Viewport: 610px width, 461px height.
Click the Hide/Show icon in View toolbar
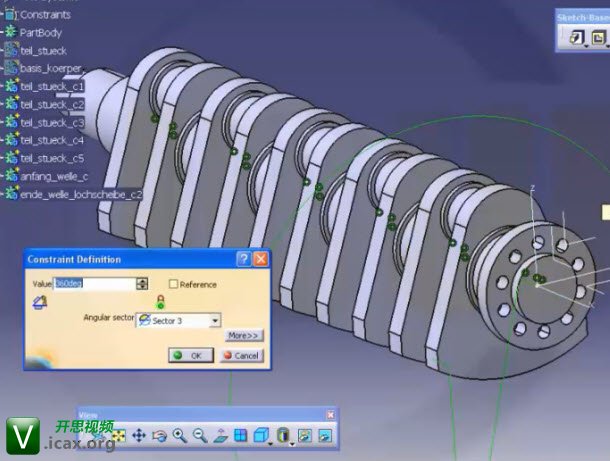click(305, 436)
